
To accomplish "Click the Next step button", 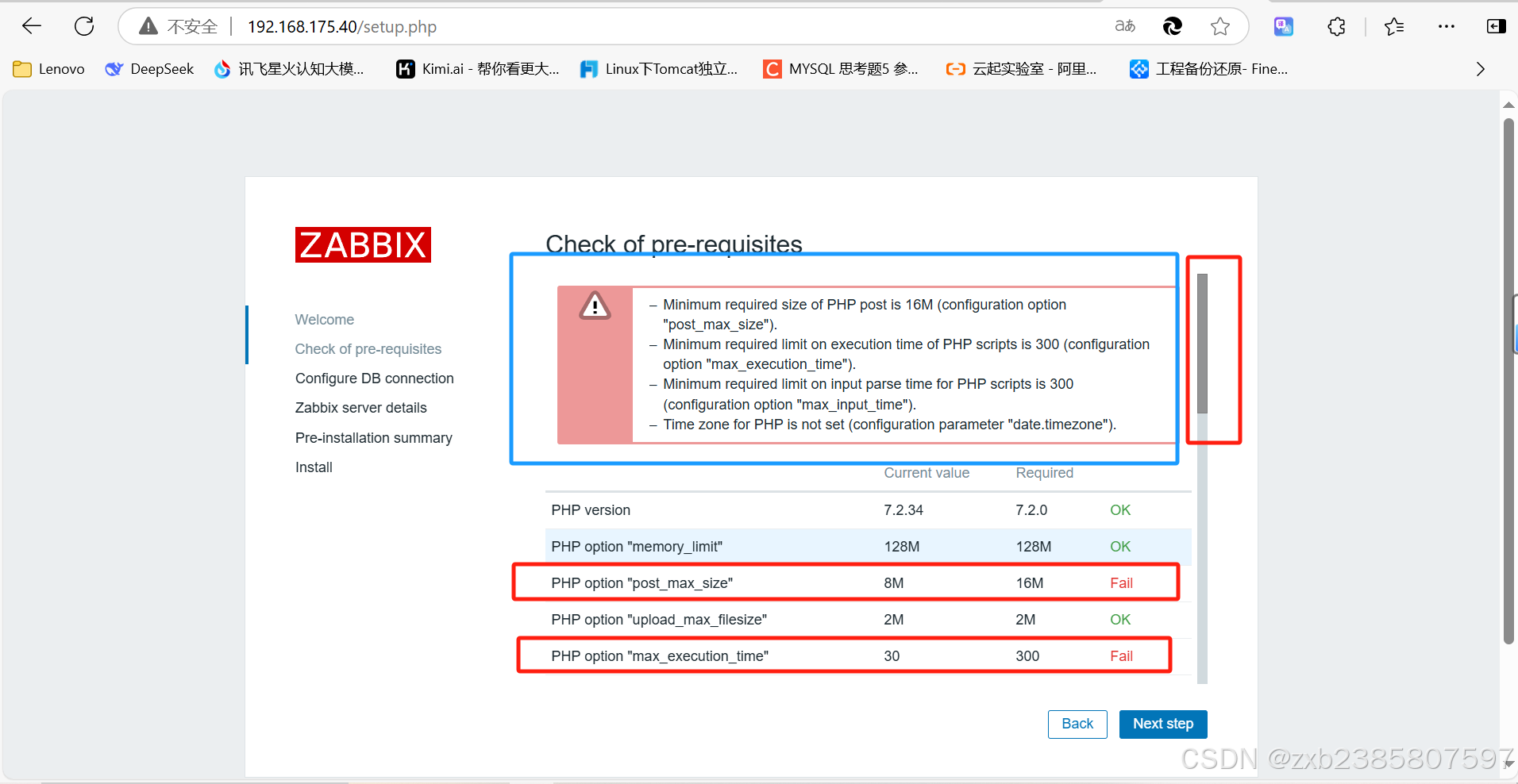I will tap(1162, 724).
